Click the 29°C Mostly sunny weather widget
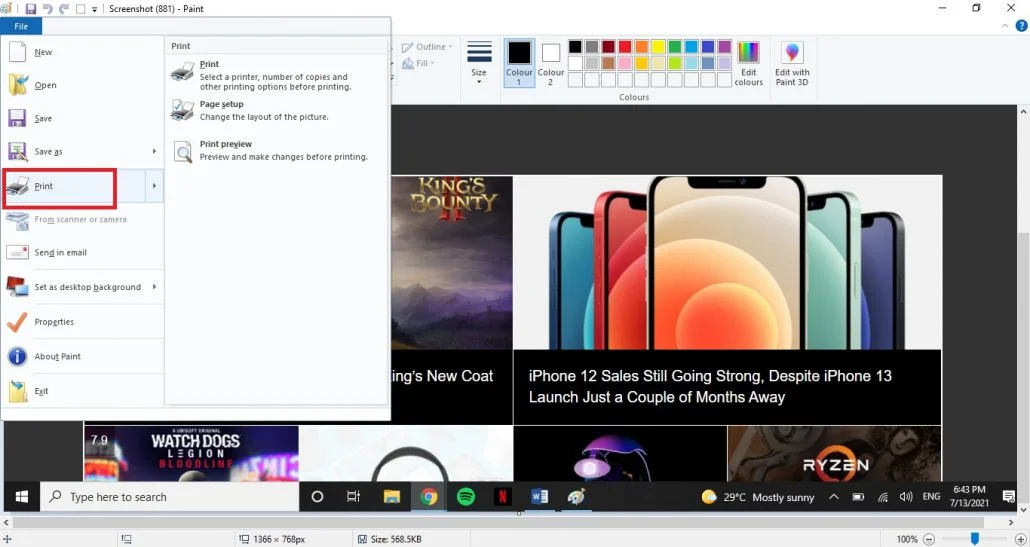 (757, 497)
